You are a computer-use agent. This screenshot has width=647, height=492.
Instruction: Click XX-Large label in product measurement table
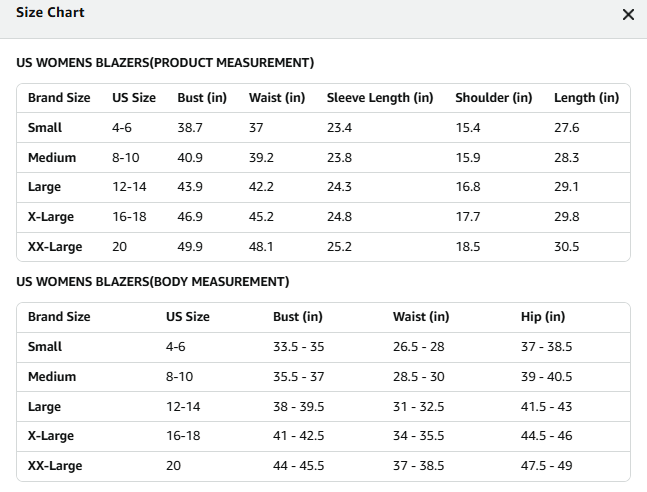click(x=55, y=247)
